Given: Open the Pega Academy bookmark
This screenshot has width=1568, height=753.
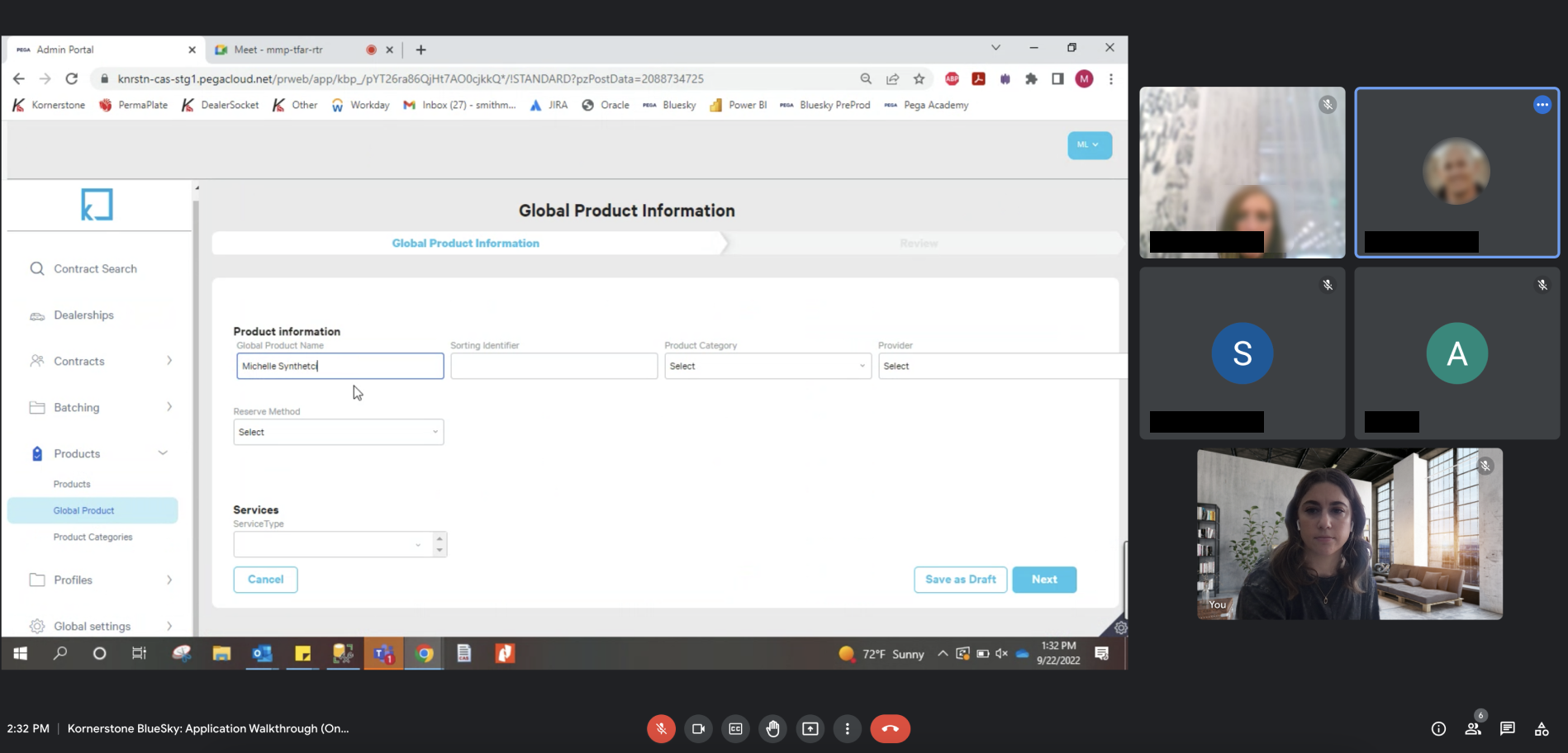Looking at the screenshot, I should (926, 105).
